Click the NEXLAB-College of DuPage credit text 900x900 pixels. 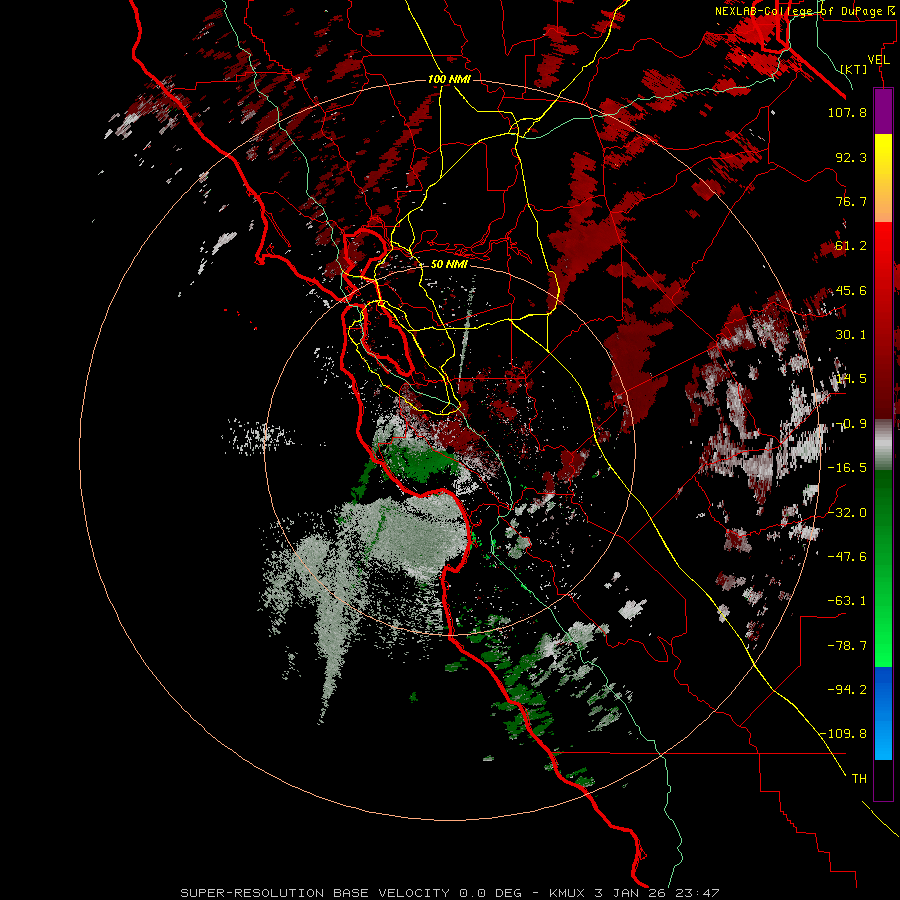pos(804,11)
